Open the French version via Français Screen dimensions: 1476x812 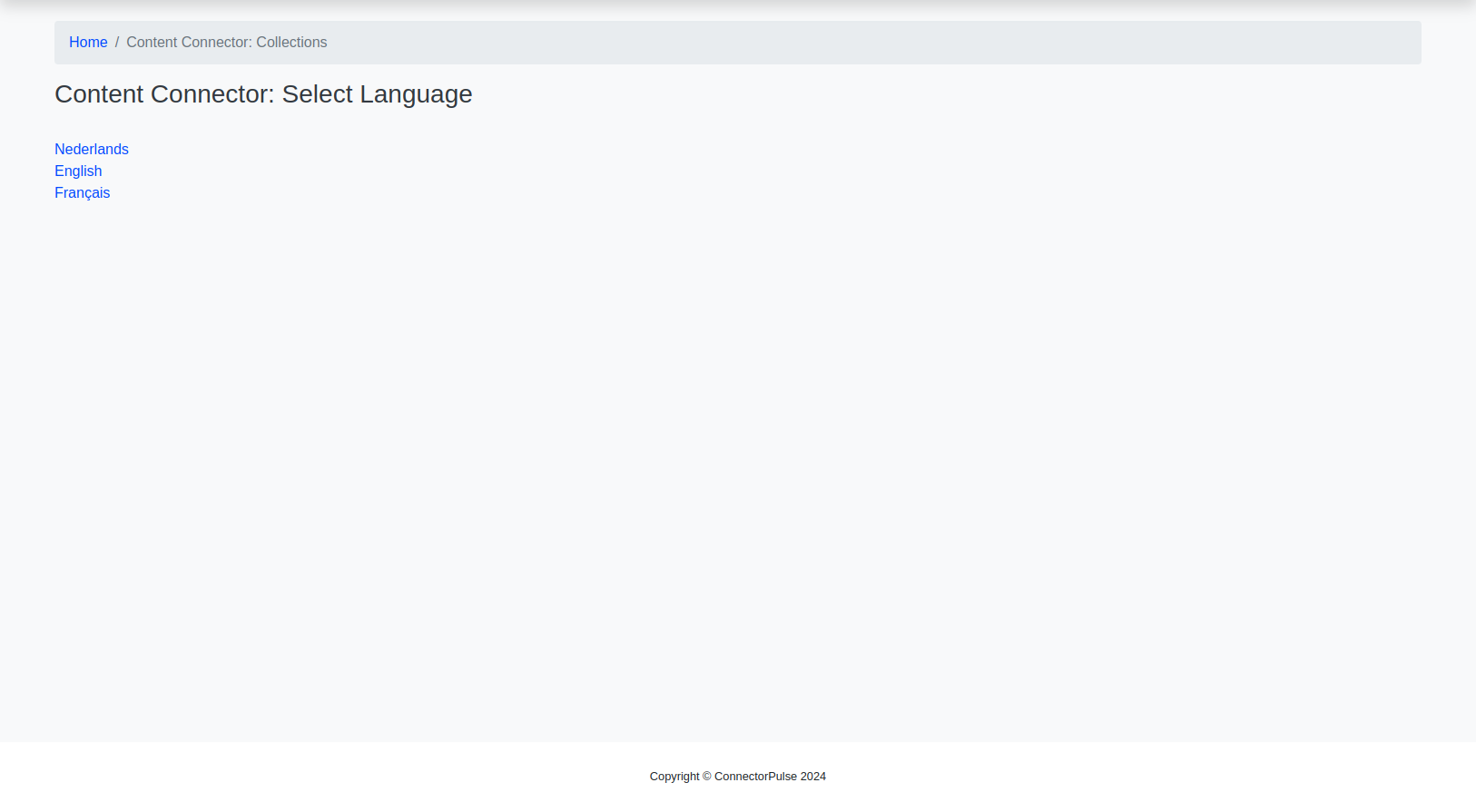pyautogui.click(x=82, y=193)
